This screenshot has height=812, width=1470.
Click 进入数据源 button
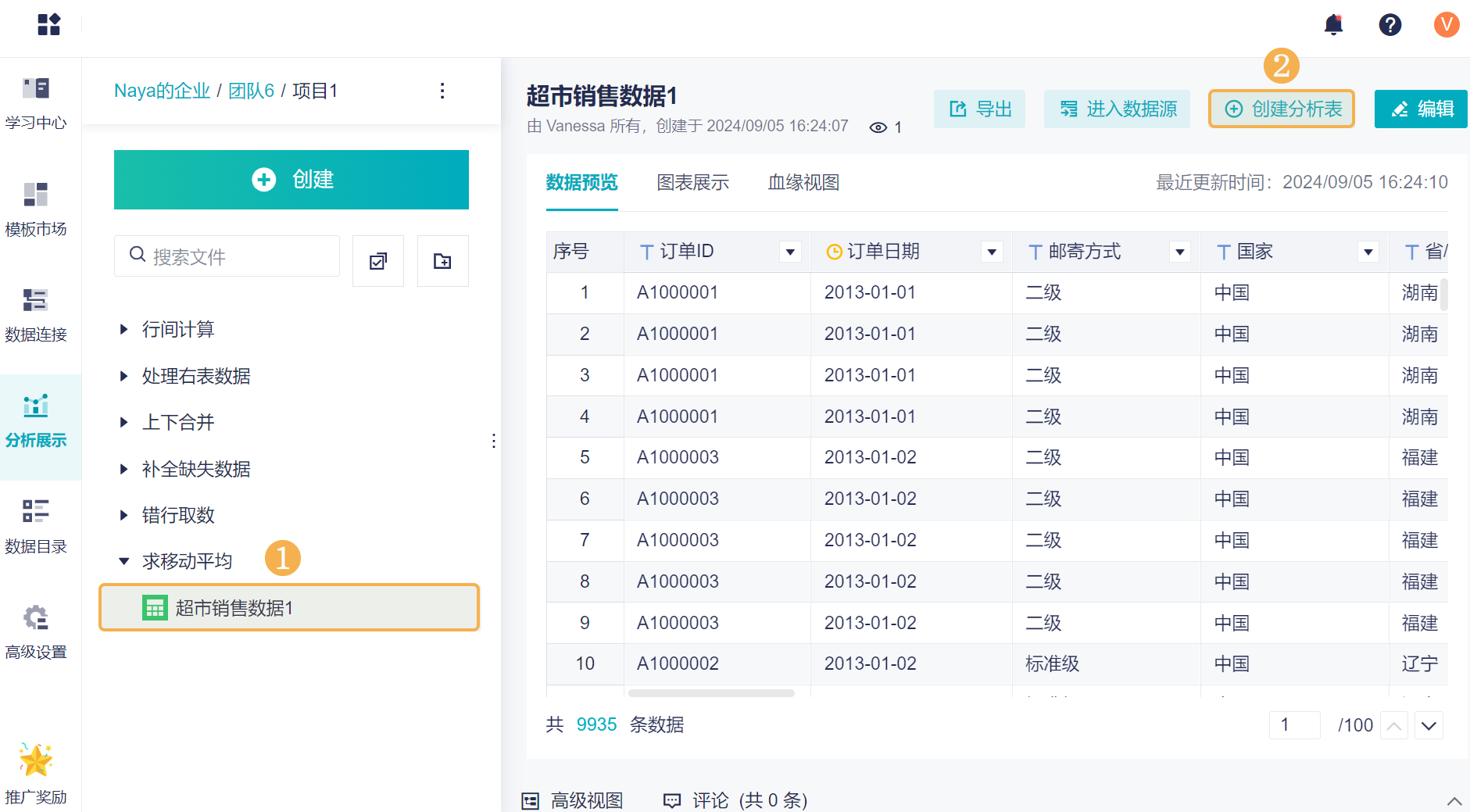click(x=1117, y=109)
